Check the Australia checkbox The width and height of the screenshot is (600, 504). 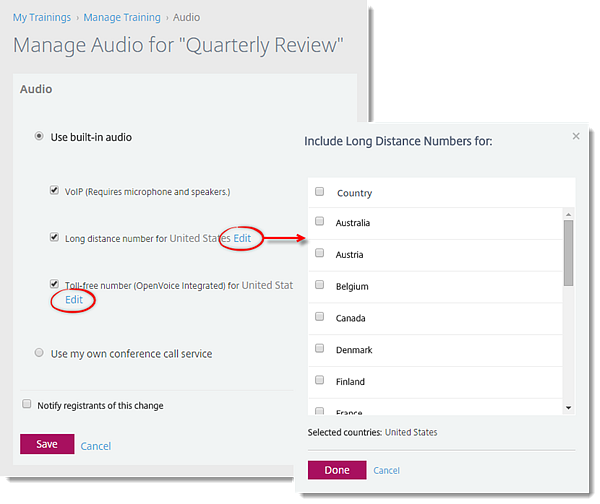coord(320,222)
